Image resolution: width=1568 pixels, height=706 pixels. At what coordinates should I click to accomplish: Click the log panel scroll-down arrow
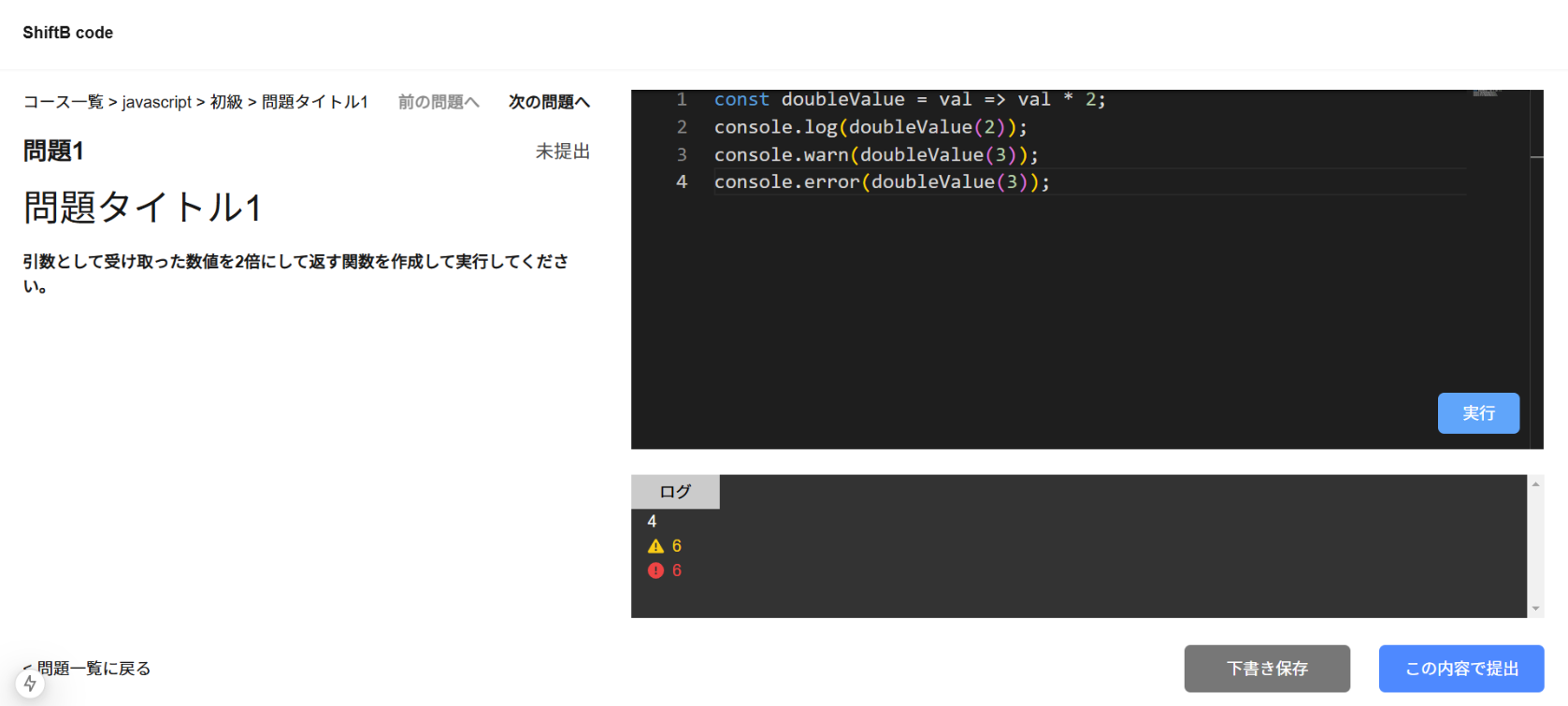point(1535,609)
